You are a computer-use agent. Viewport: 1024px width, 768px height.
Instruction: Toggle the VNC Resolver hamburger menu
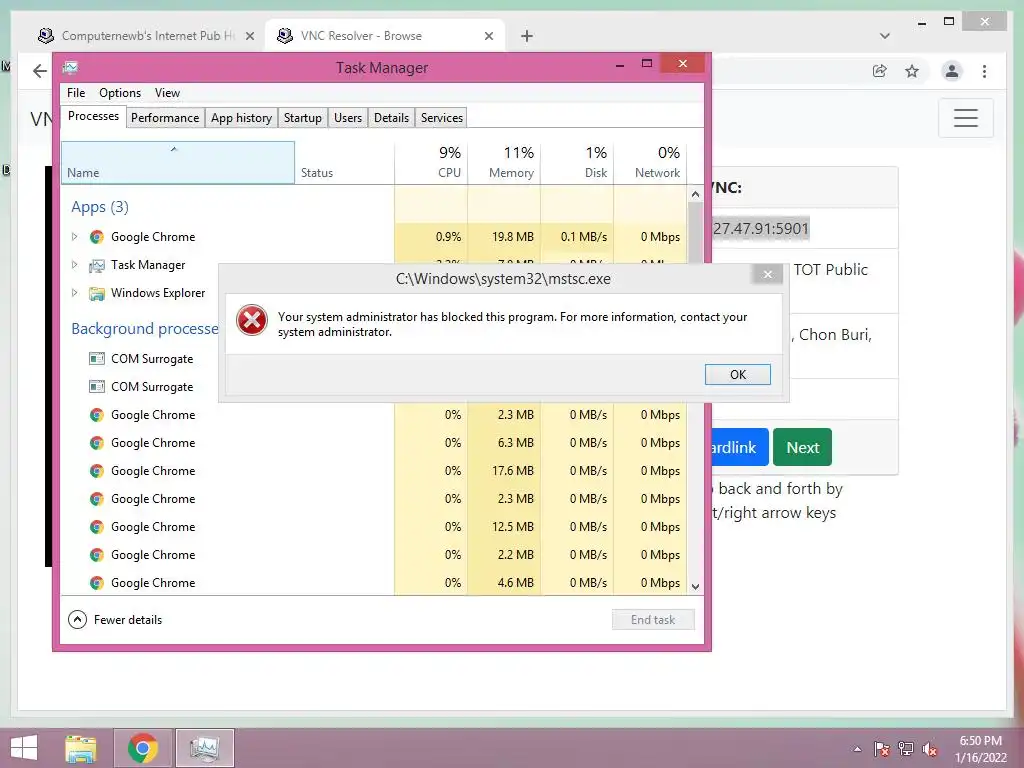coord(965,118)
